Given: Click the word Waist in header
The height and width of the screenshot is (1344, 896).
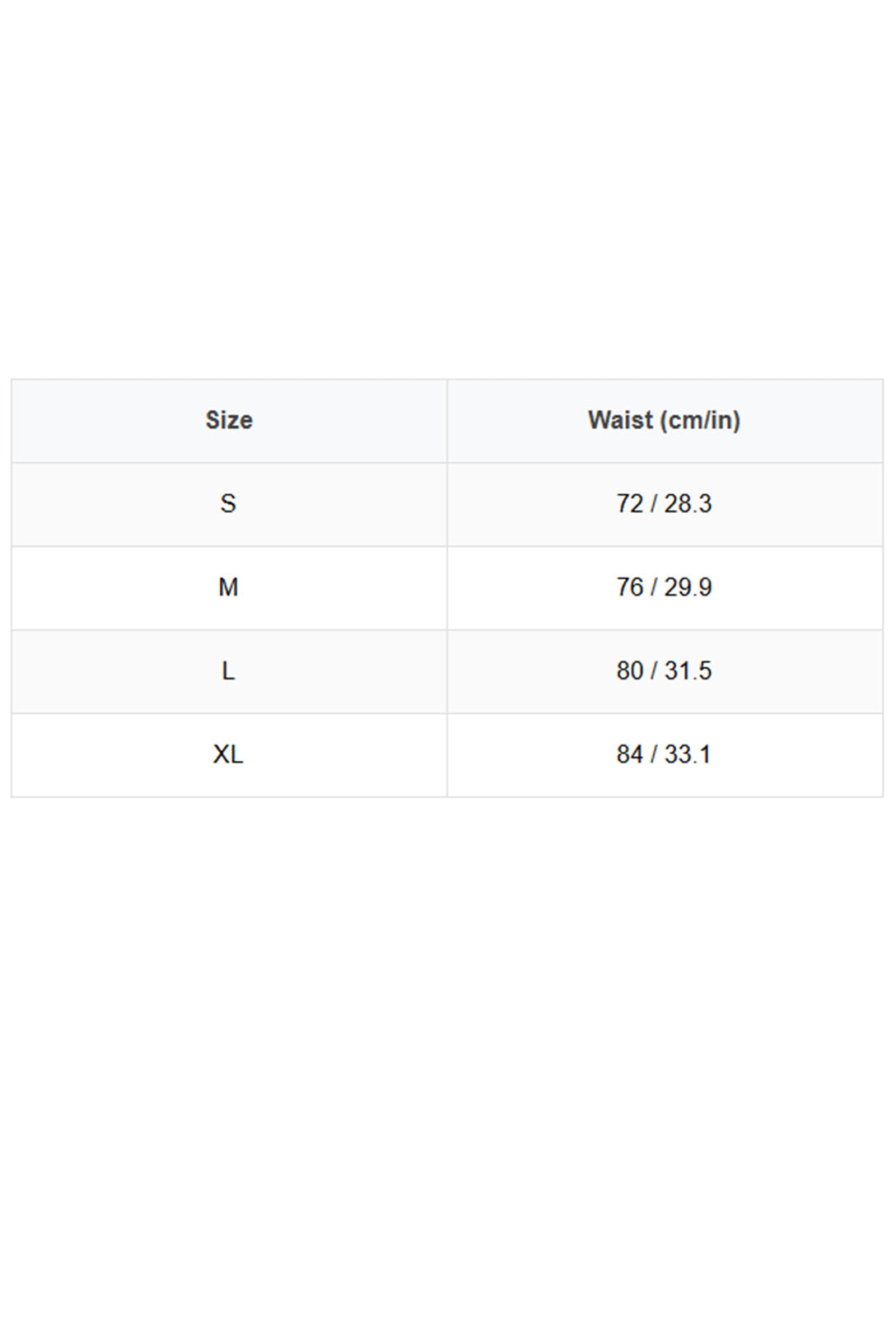Looking at the screenshot, I should pos(620,420).
